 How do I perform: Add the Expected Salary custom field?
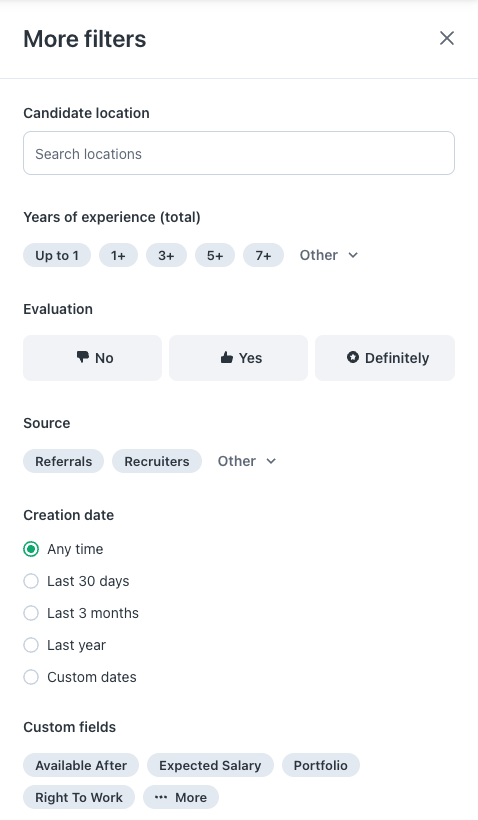(x=210, y=766)
